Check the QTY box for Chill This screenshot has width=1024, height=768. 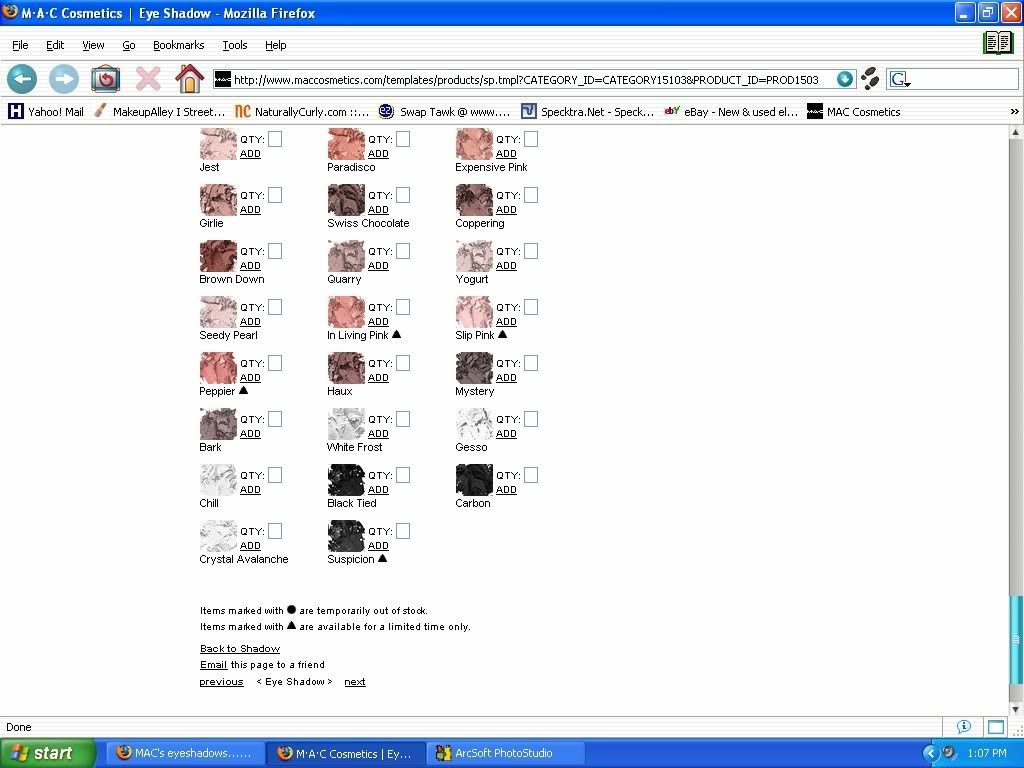coord(275,475)
